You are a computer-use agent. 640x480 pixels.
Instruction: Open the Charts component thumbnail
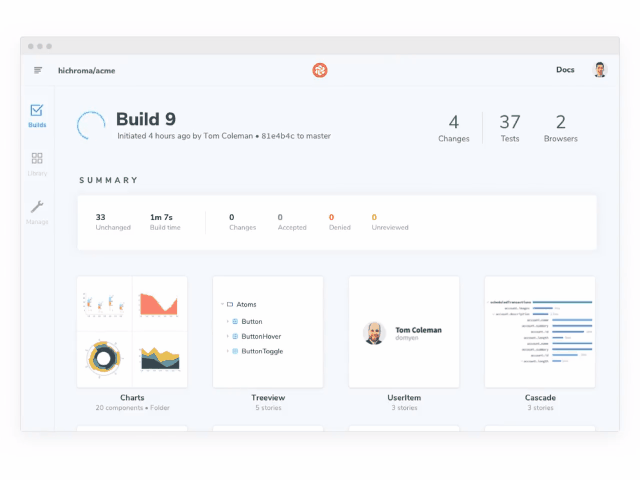(x=132, y=332)
